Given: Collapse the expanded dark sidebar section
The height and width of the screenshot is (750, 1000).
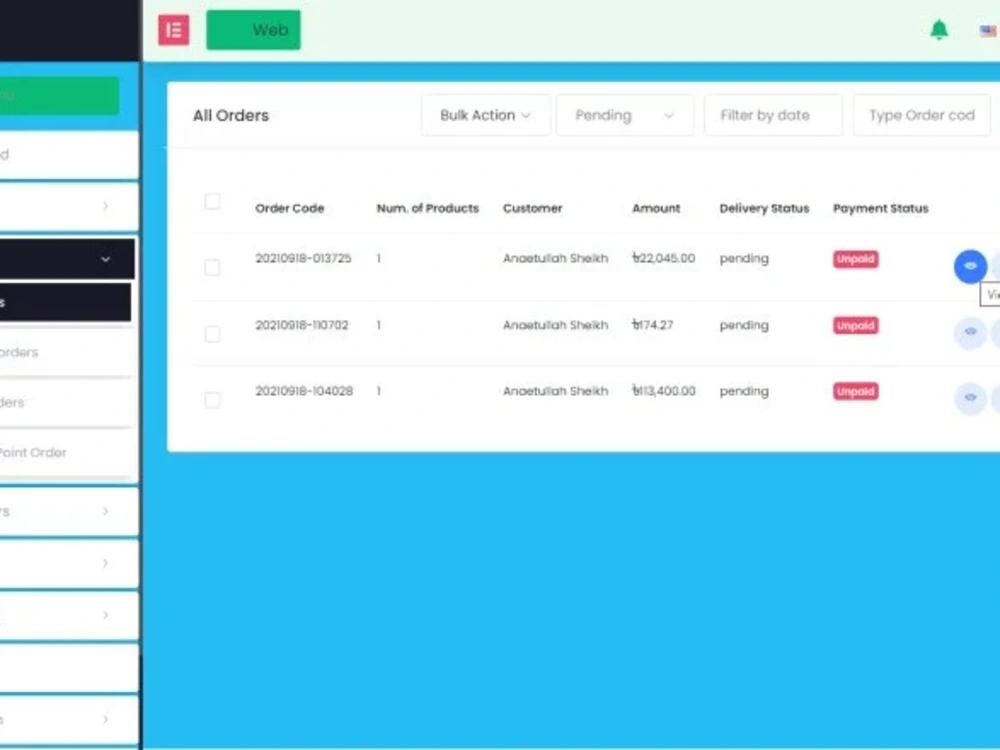Looking at the screenshot, I should (x=105, y=259).
